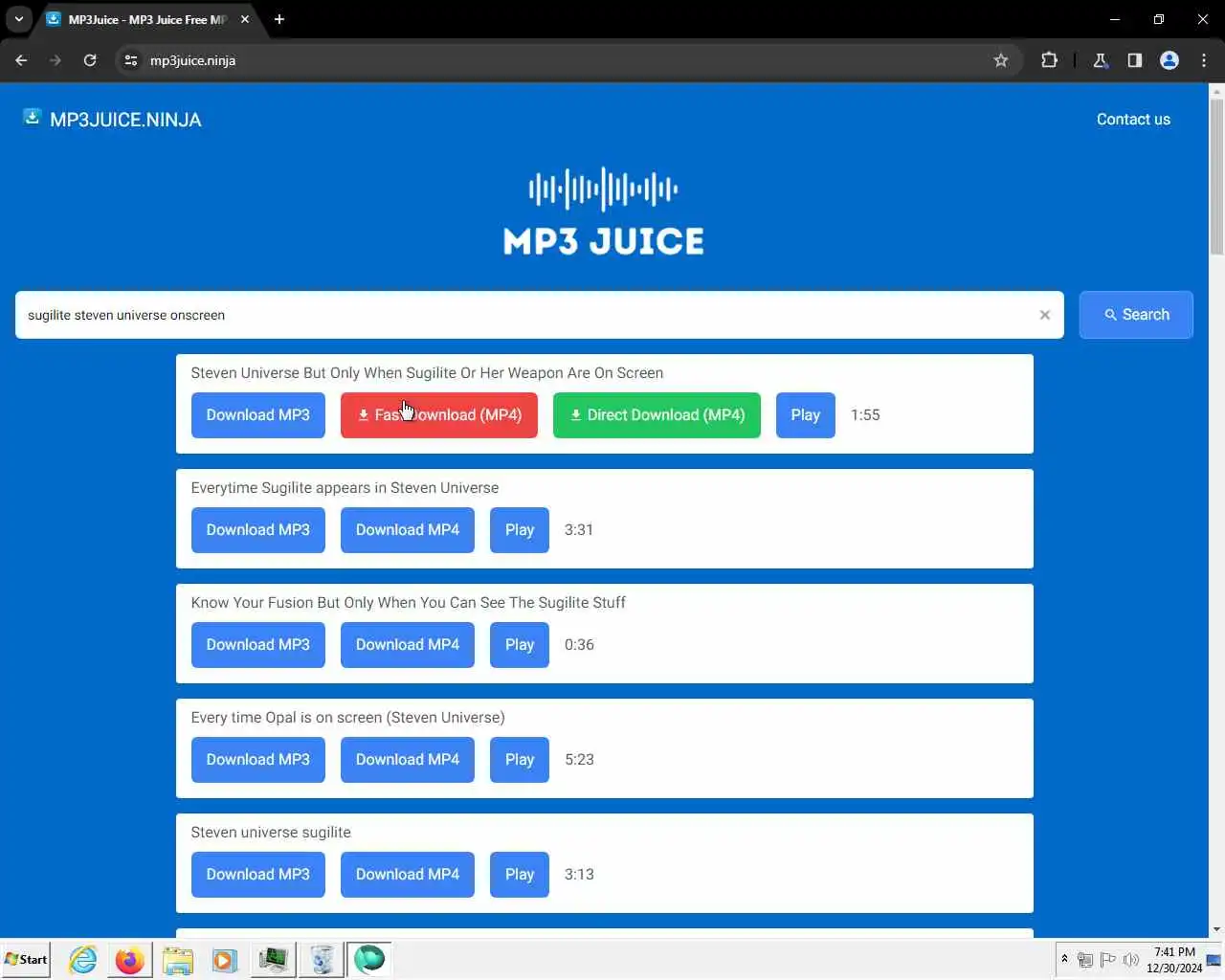The image size is (1225, 980).
Task: Open the Chrome profile avatar
Action: [x=1169, y=60]
